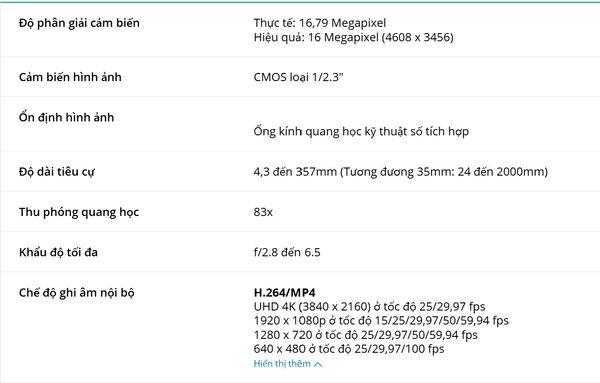This screenshot has width=600, height=383.
Task: Click the "Chế độ ghi âm nội bộ" label
Action: [x=77, y=293]
